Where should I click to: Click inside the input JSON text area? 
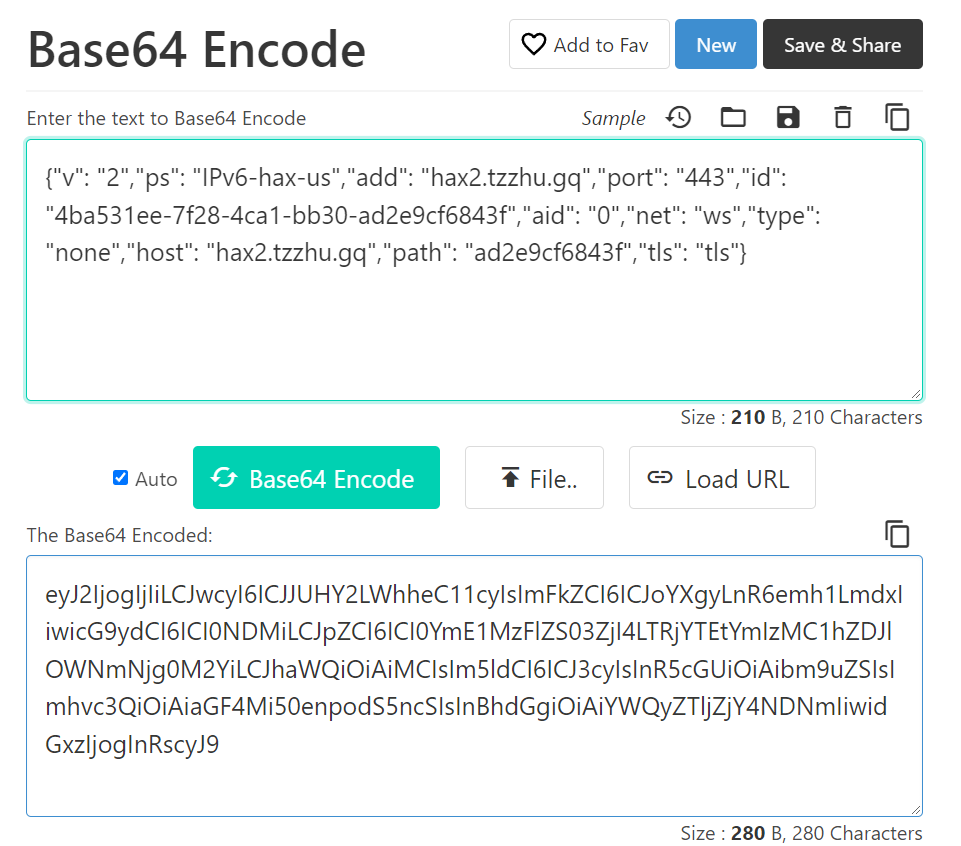473,320
